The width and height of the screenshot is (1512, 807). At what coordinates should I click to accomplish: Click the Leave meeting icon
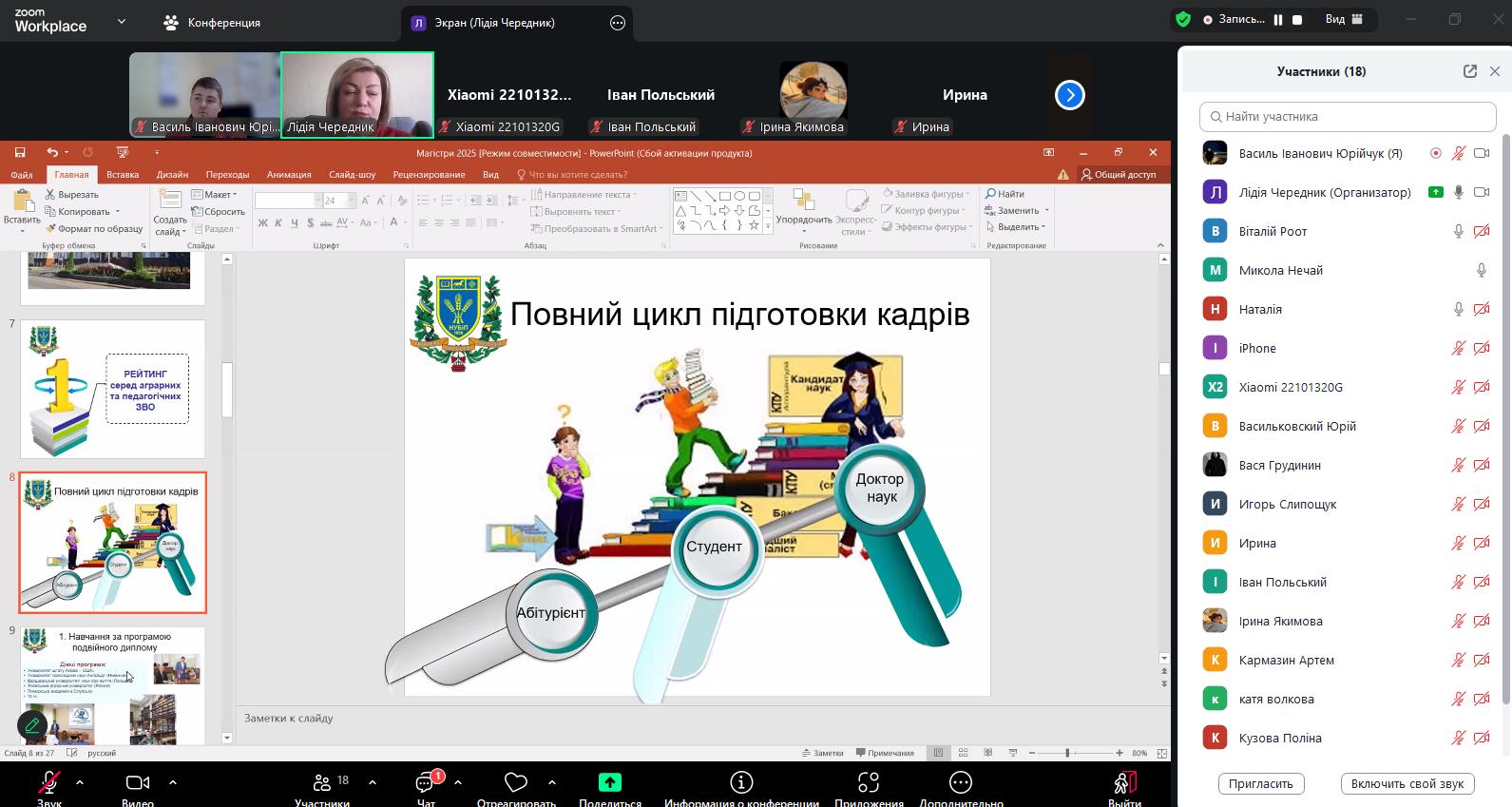point(1124,782)
